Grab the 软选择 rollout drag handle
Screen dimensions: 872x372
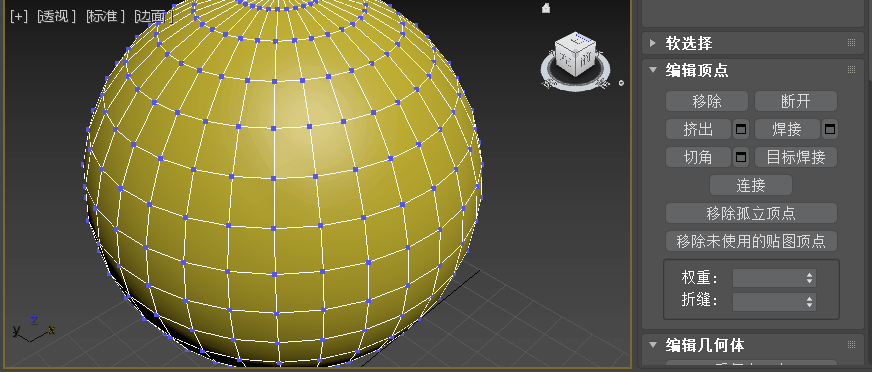click(x=851, y=43)
